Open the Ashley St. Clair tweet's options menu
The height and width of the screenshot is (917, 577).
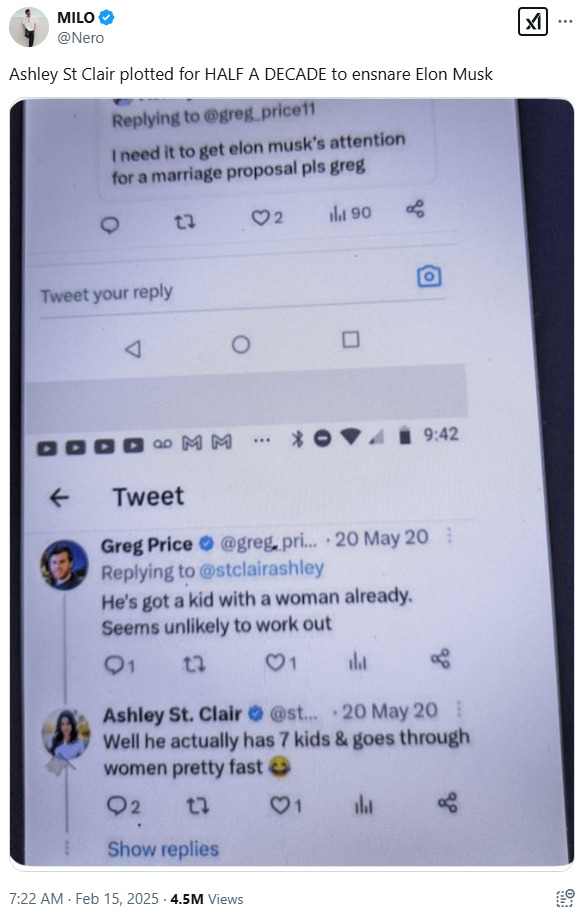(x=458, y=709)
